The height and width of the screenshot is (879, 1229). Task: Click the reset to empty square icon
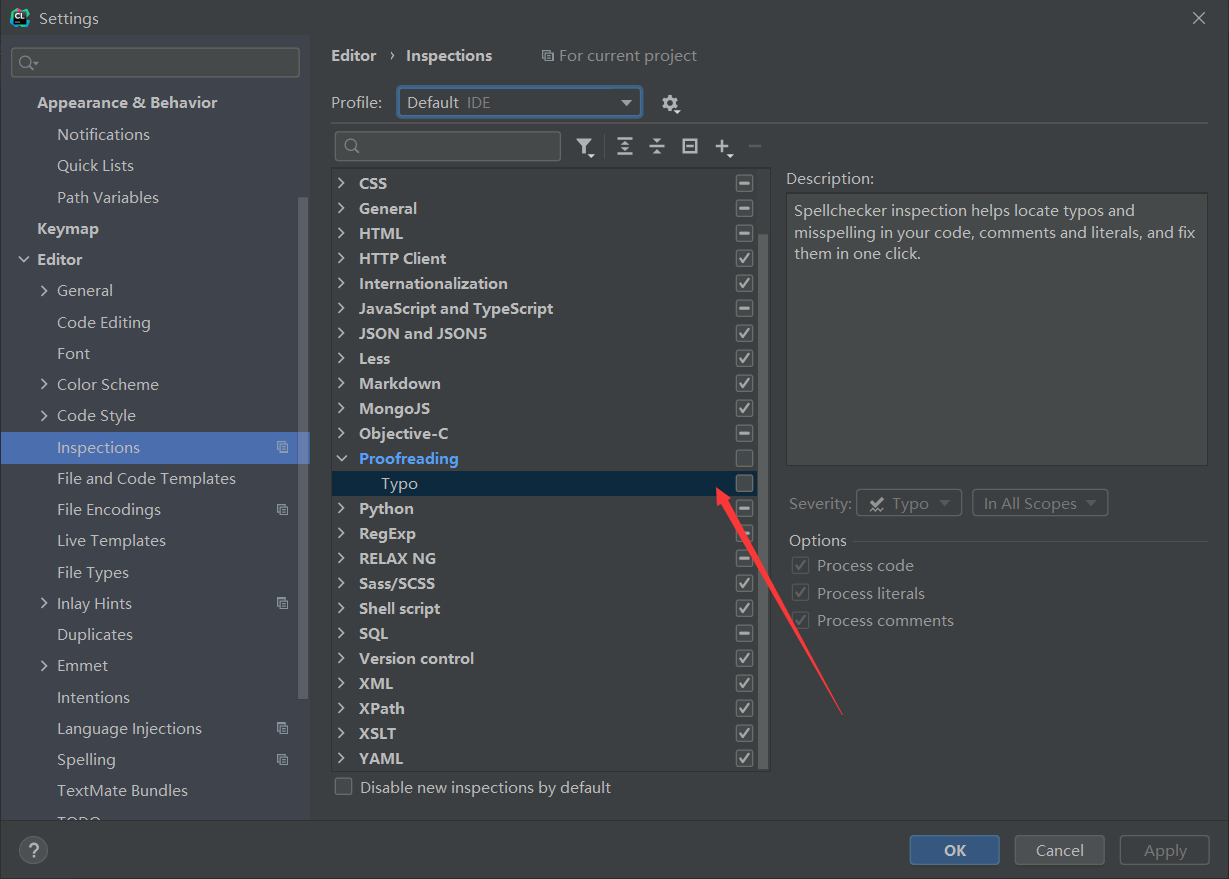click(x=690, y=146)
